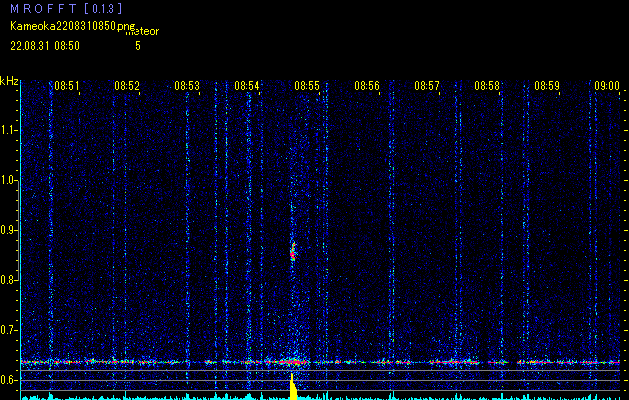629x400 pixels.
Task: Click the 08:57 time marker
Action: 427,86
